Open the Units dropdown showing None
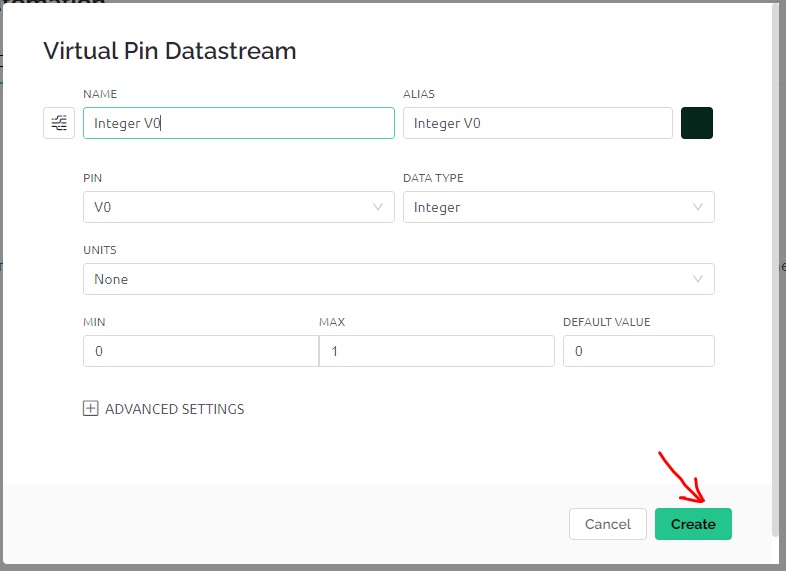 click(399, 279)
